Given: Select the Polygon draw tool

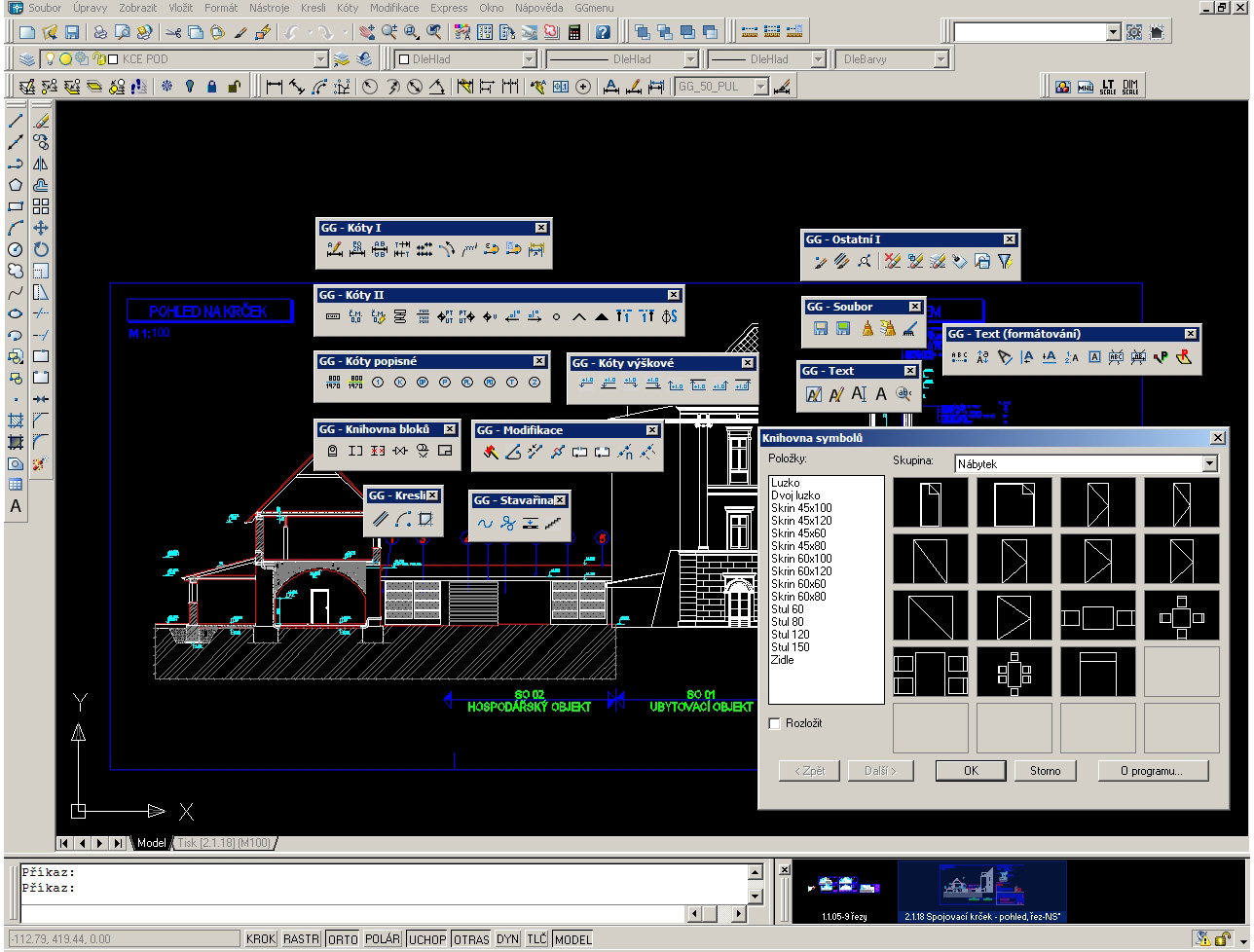Looking at the screenshot, I should coord(15,185).
